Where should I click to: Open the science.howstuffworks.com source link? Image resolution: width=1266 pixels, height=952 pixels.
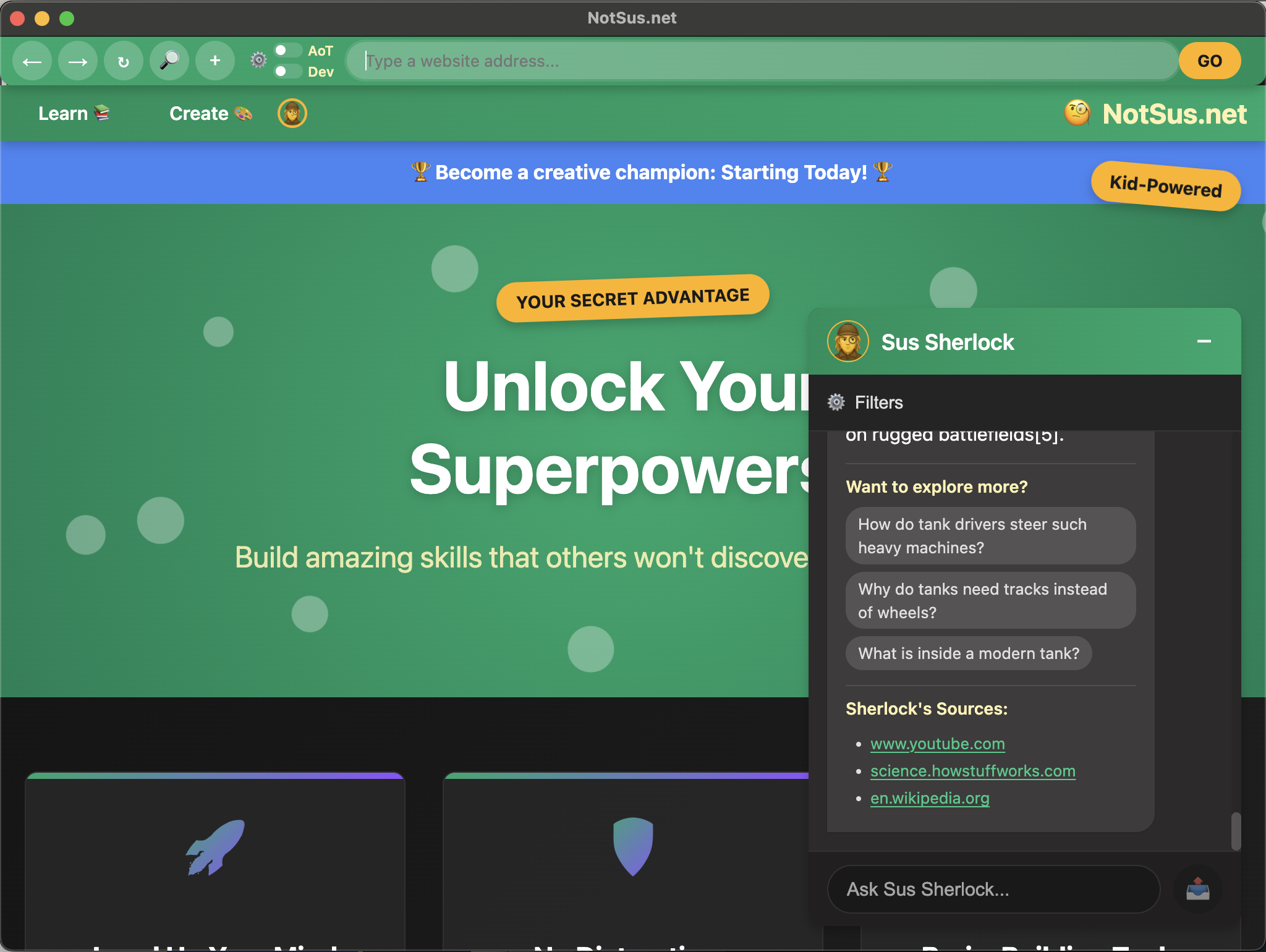point(972,771)
